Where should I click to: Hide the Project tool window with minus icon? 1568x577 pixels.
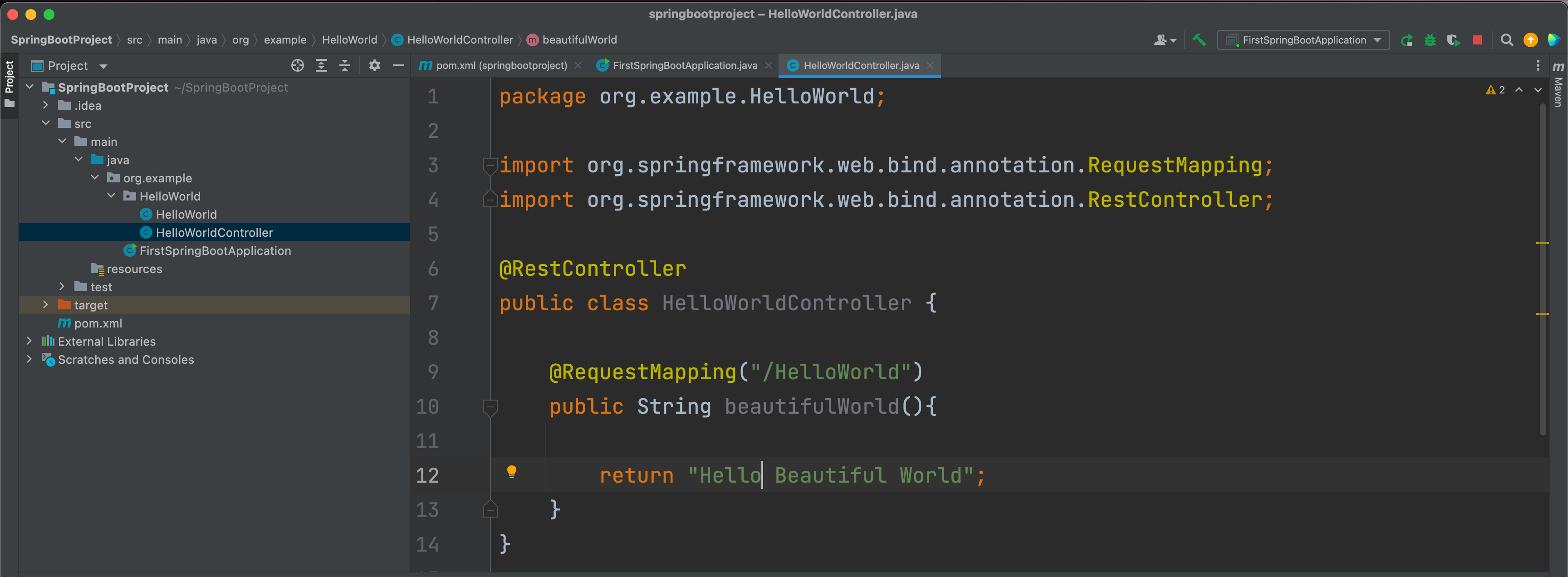click(397, 65)
